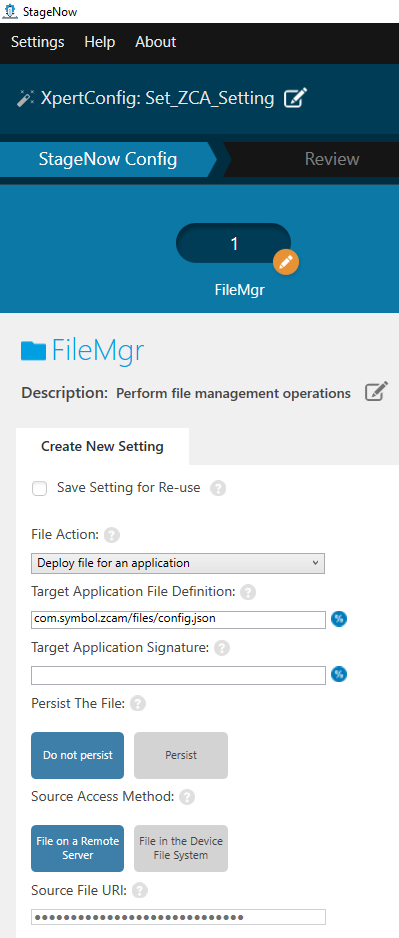Click the FileMgr heading text
This screenshot has width=399, height=938.
click(x=98, y=351)
